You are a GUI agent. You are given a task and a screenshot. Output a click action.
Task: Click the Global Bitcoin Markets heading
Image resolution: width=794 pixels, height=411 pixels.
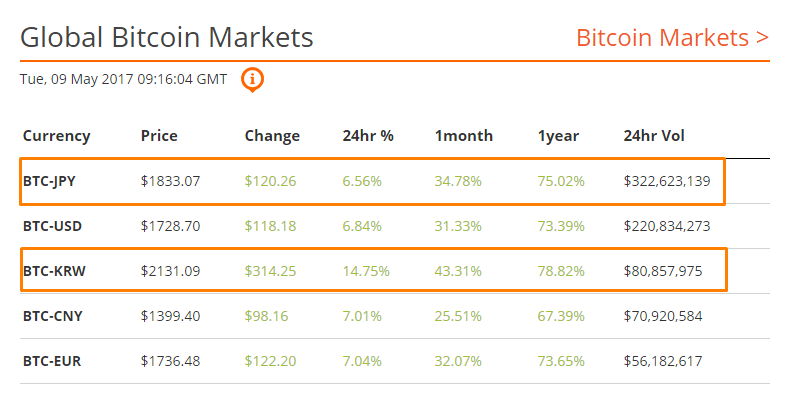tap(167, 38)
